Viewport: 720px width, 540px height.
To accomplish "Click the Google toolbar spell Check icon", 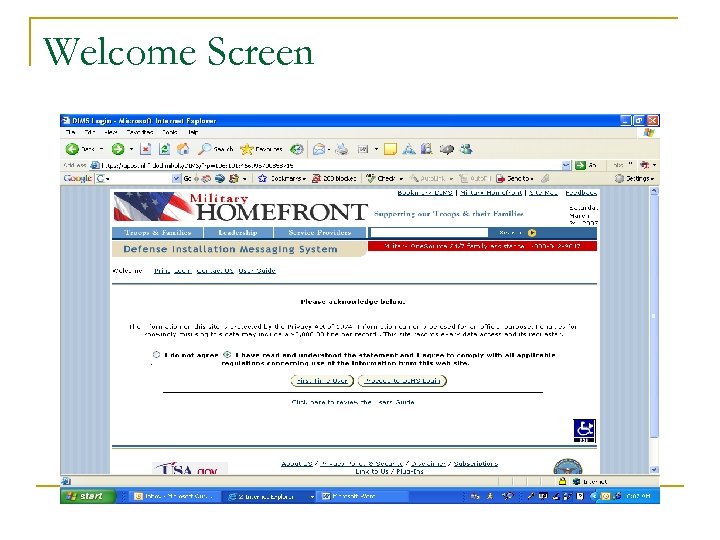I will pyautogui.click(x=371, y=178).
